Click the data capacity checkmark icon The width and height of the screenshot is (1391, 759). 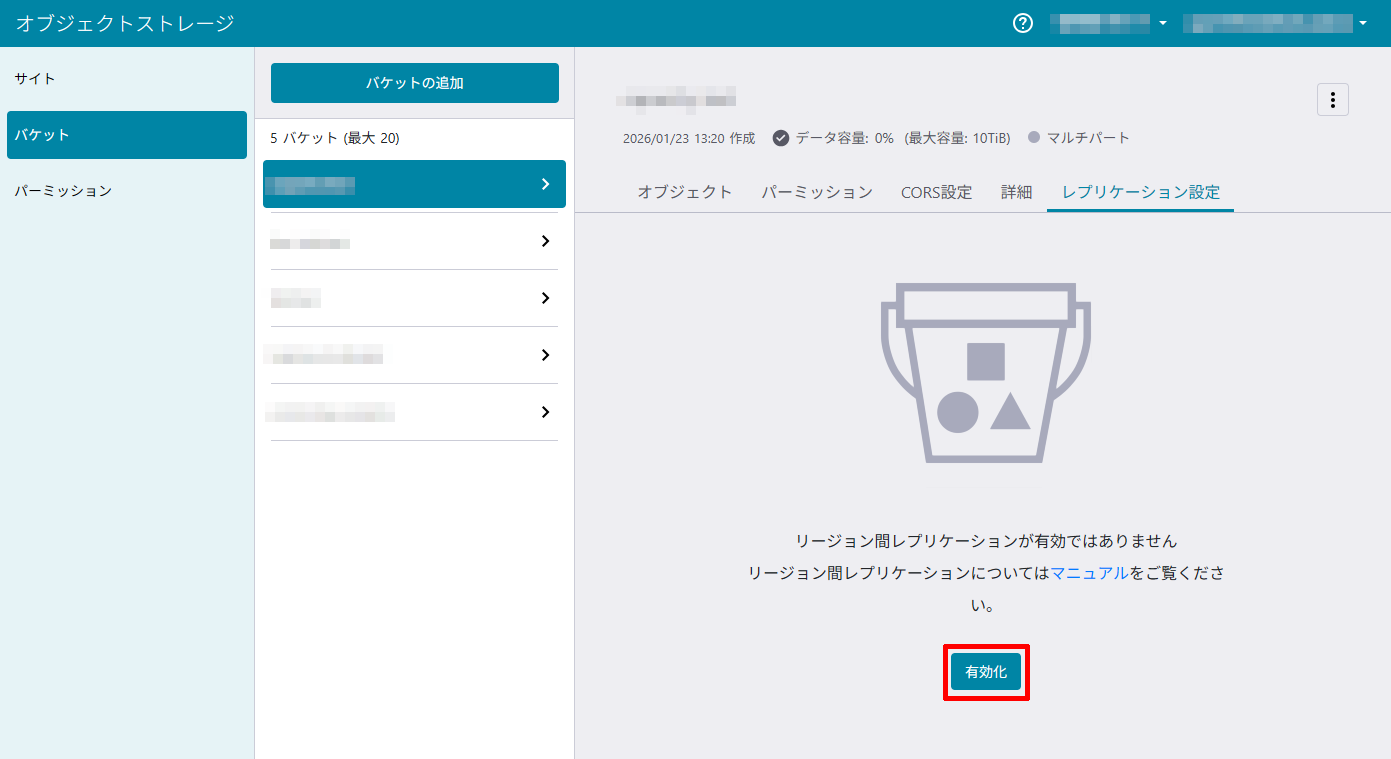click(781, 138)
